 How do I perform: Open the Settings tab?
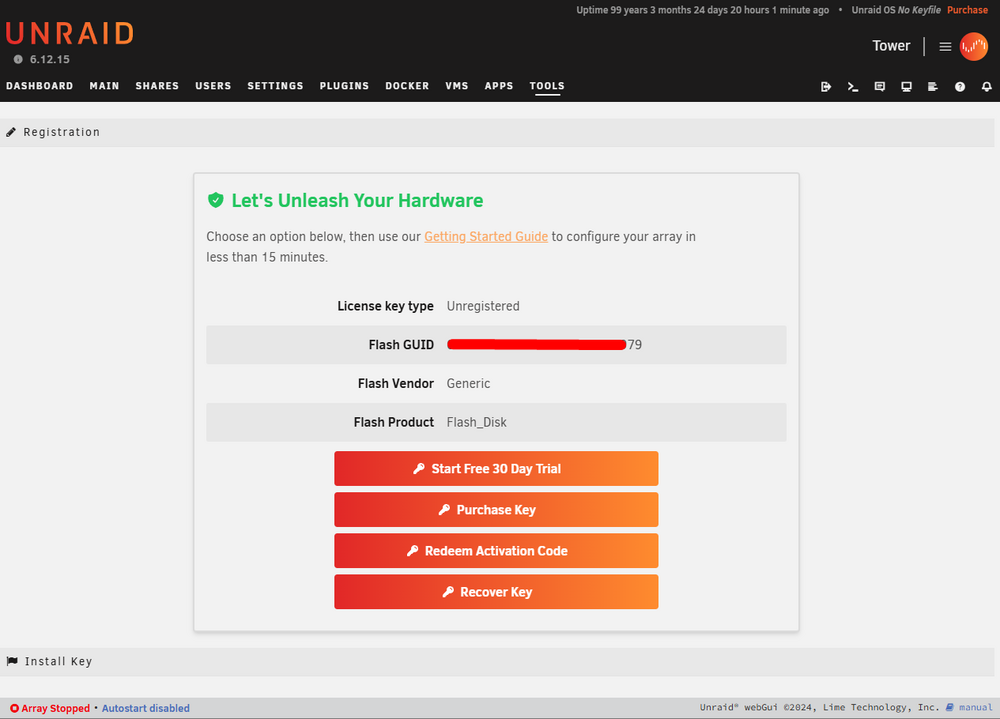tap(276, 86)
